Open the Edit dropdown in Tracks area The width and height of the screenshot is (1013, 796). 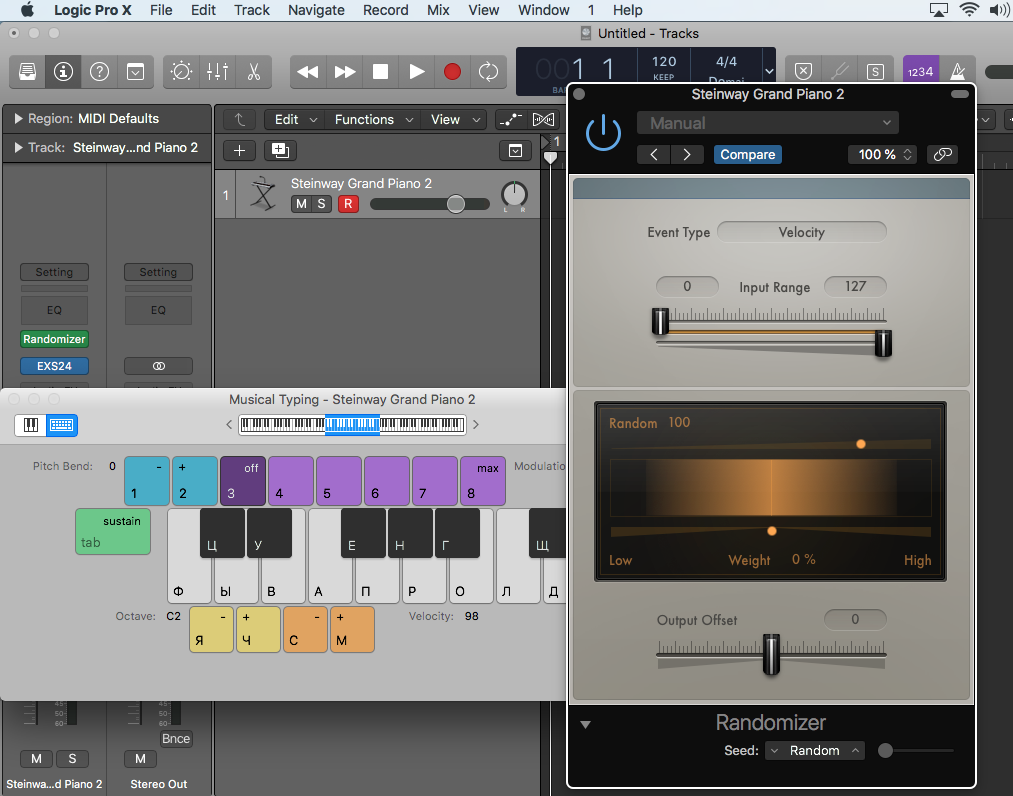coord(295,120)
